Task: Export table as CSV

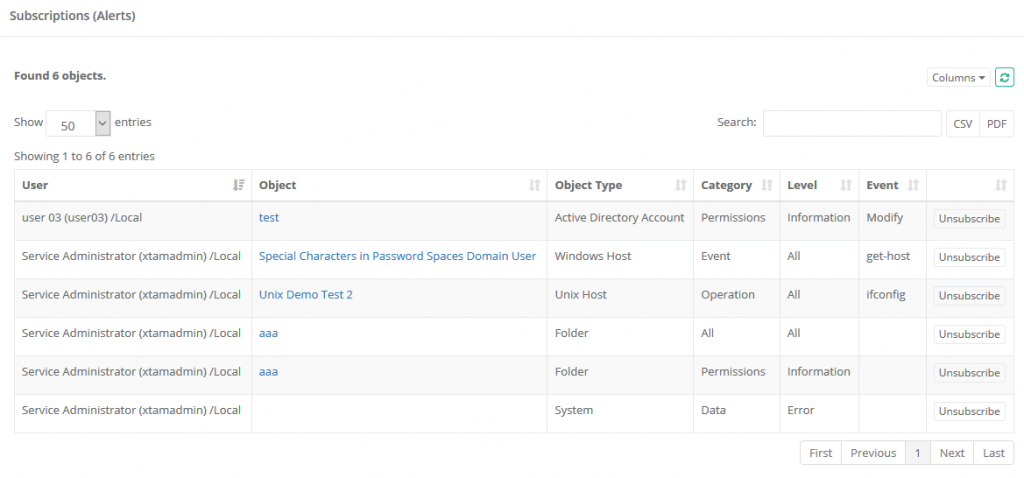Action: 962,124
